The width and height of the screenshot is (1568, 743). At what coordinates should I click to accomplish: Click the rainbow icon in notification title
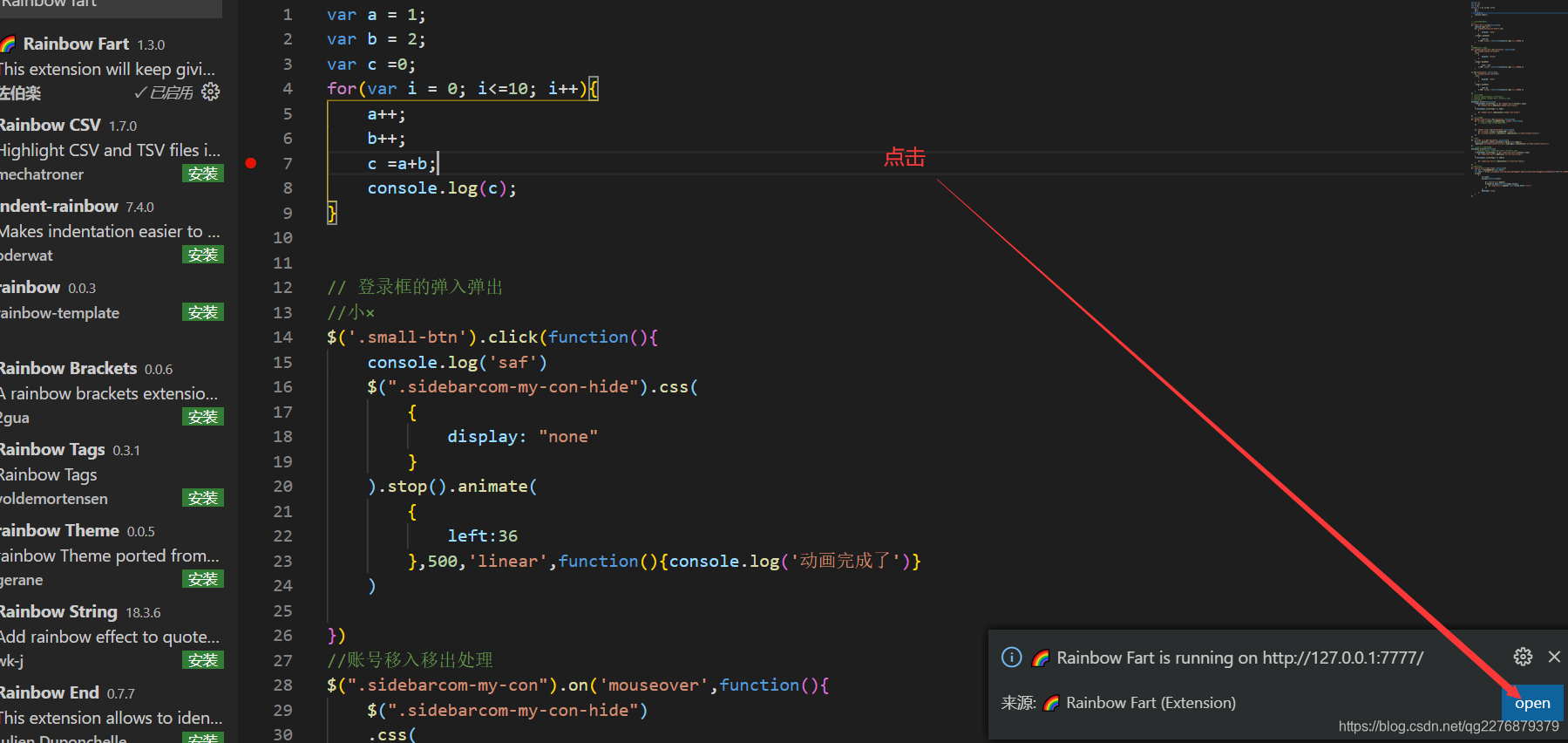(x=1041, y=658)
